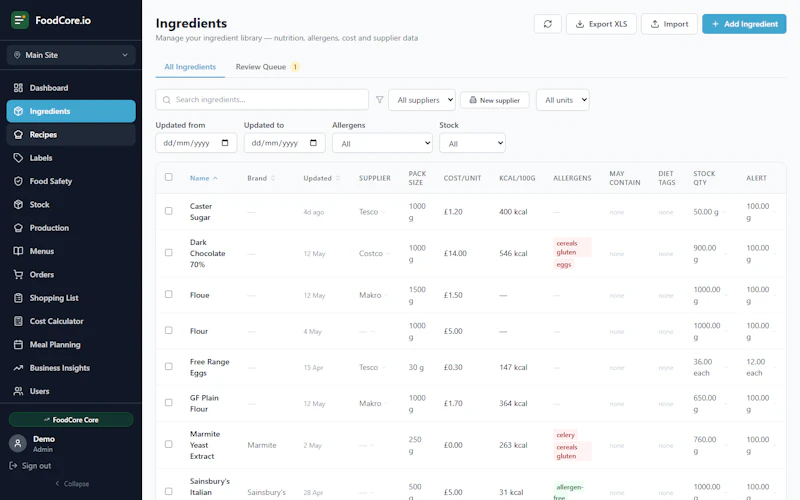Open the Users people icon
This screenshot has width=800, height=500.
click(x=18, y=391)
